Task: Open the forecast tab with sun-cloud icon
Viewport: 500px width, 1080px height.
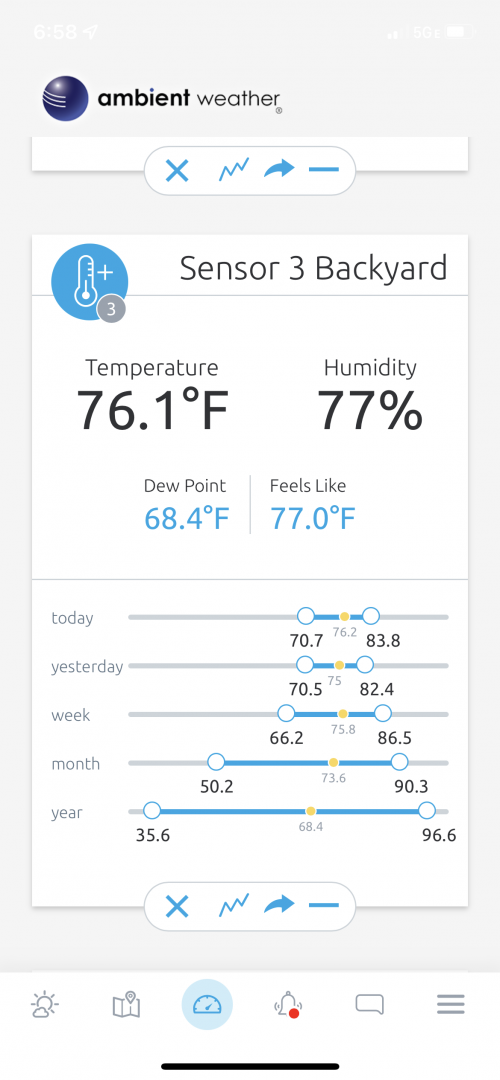Action: point(46,1005)
